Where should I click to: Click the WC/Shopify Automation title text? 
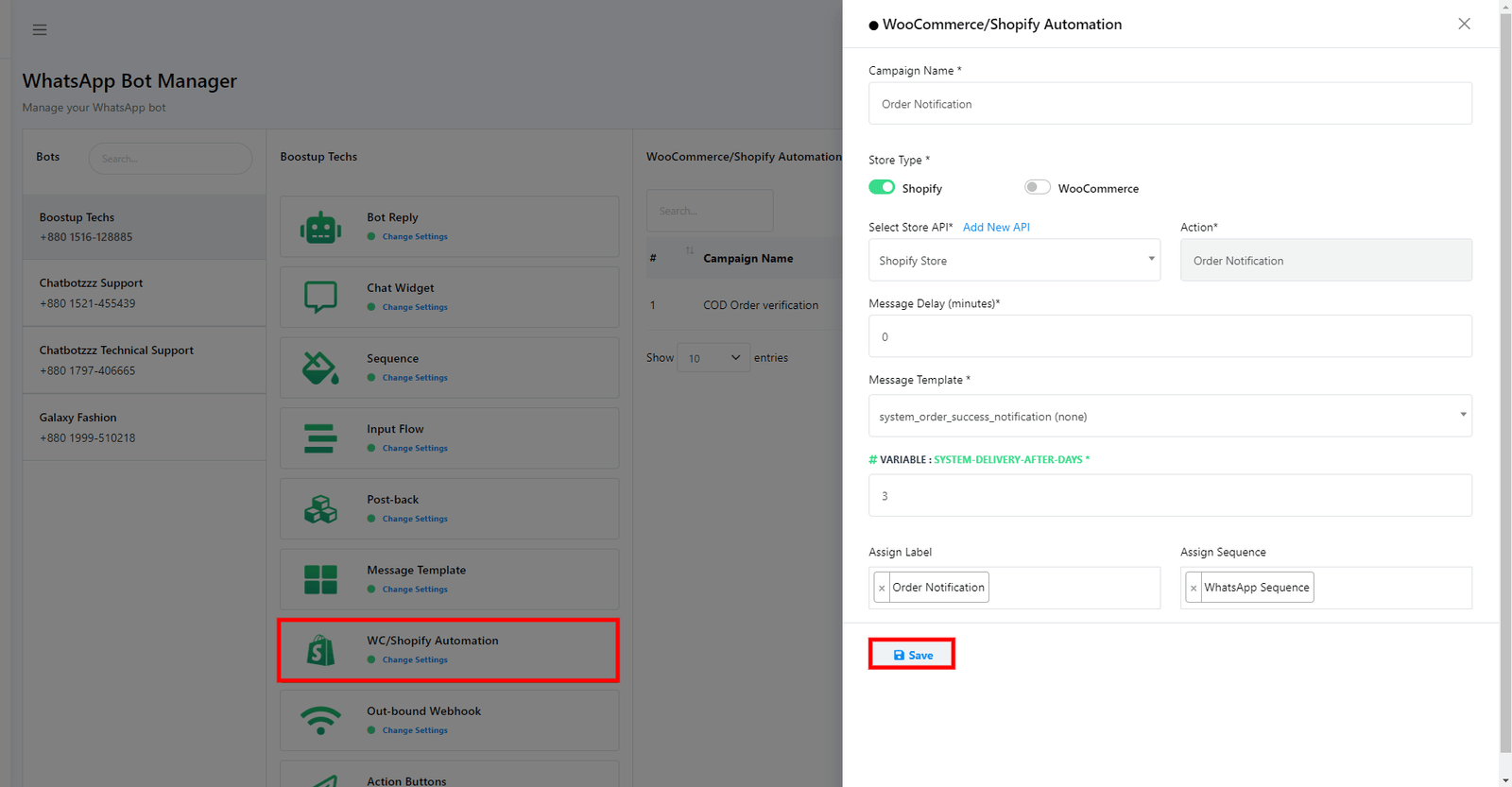432,641
